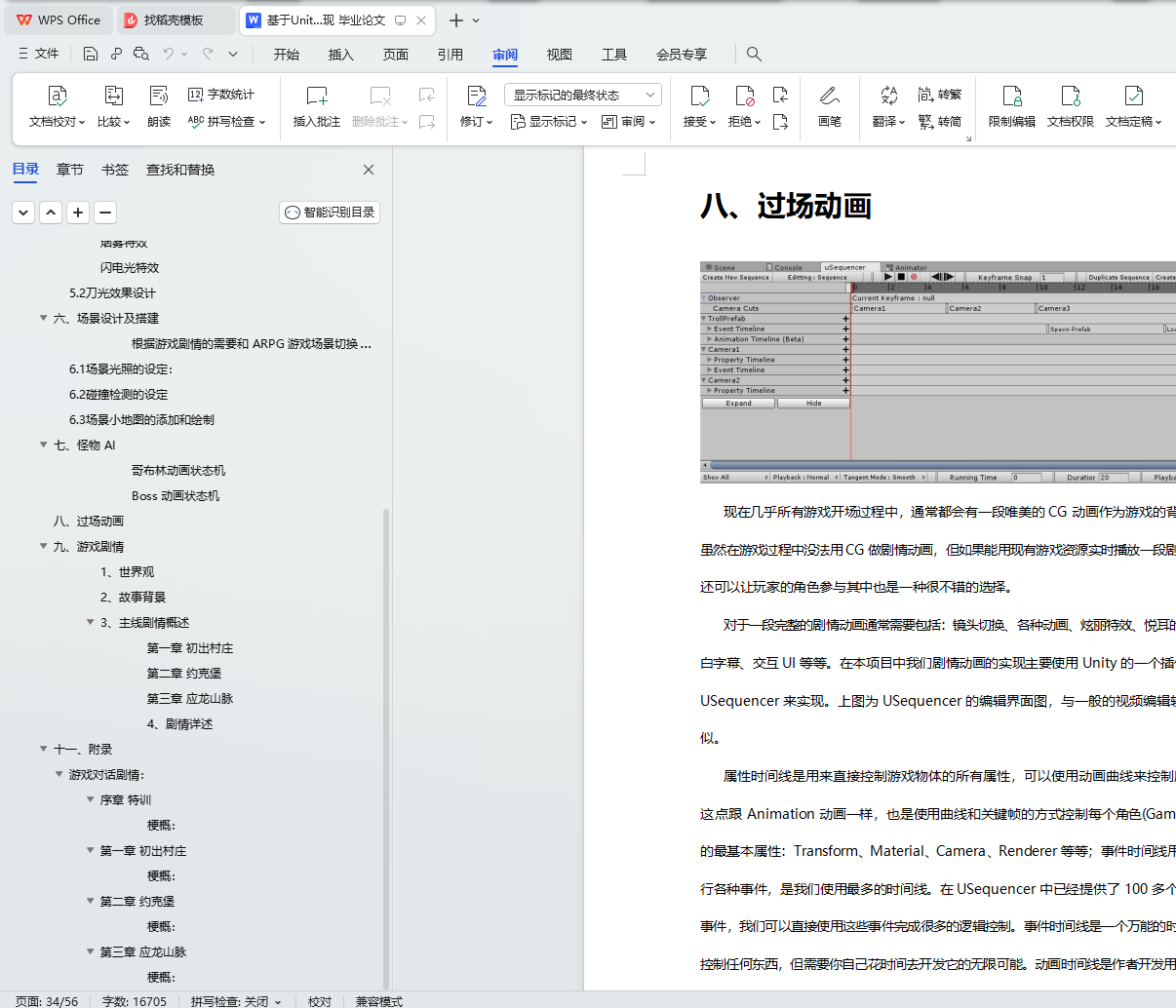Open the 查找和替换 navigation tab
The image size is (1176, 1008).
[180, 170]
